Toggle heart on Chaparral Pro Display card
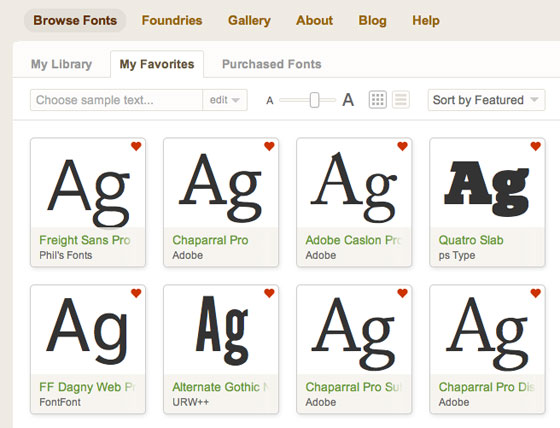This screenshot has height=428, width=560. pos(536,293)
